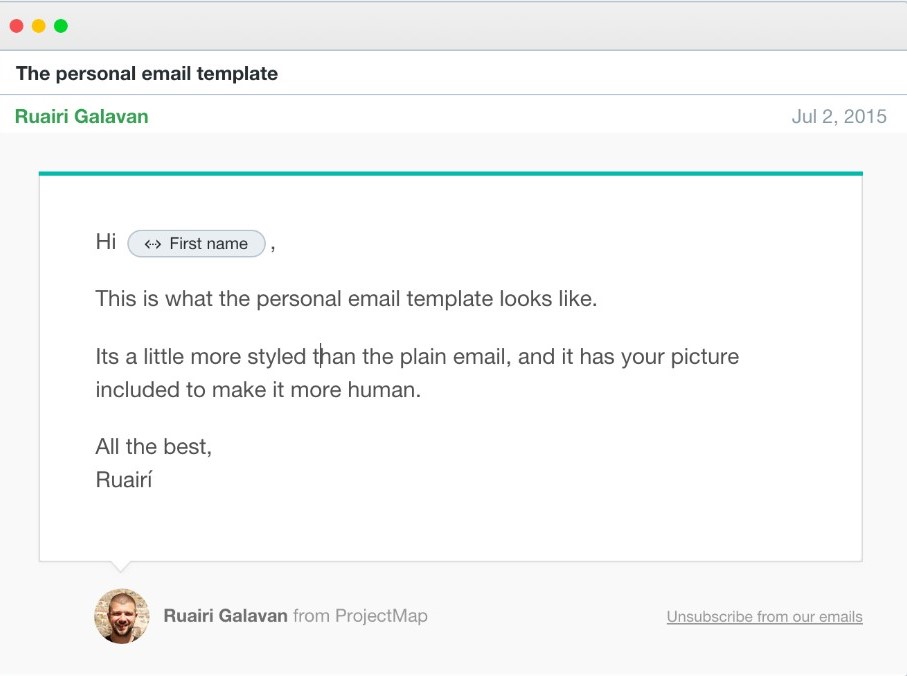Click the green maximize window button
The image size is (907, 676).
pyautogui.click(x=61, y=26)
